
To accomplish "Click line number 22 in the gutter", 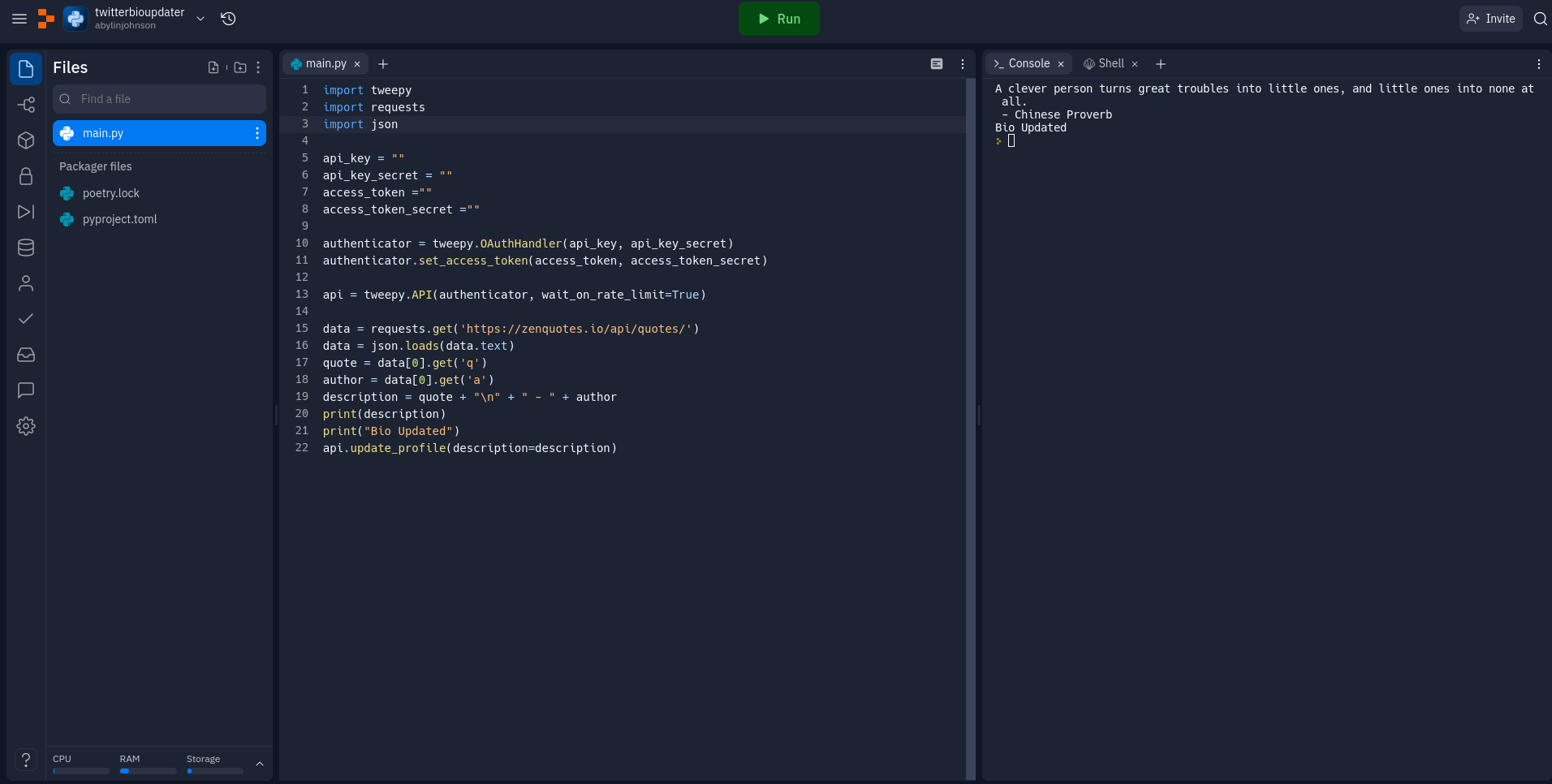I will point(302,448).
